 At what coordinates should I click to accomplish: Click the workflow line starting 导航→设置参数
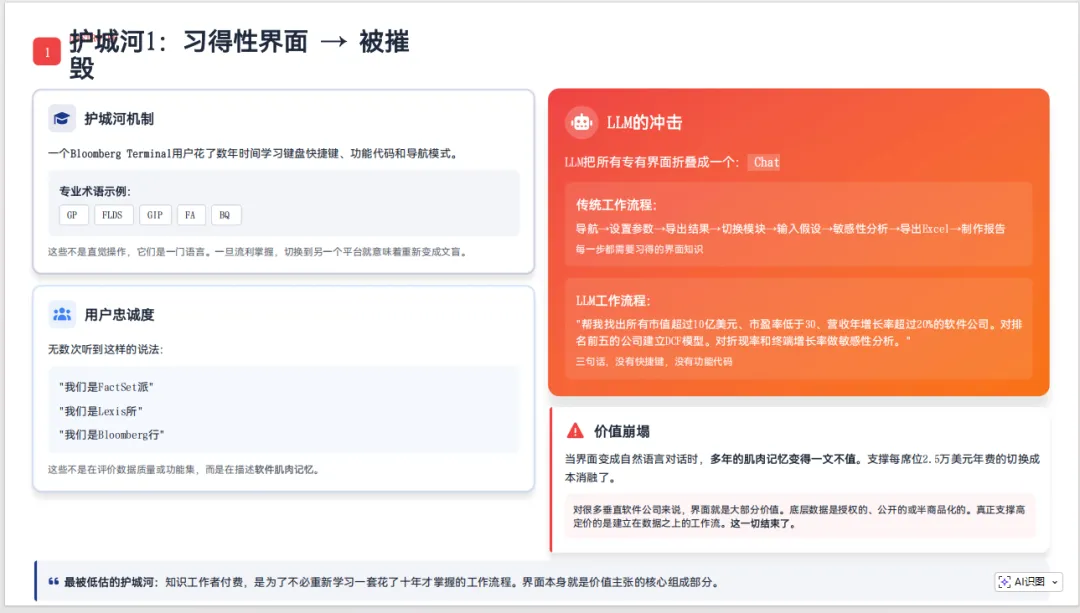tap(790, 229)
